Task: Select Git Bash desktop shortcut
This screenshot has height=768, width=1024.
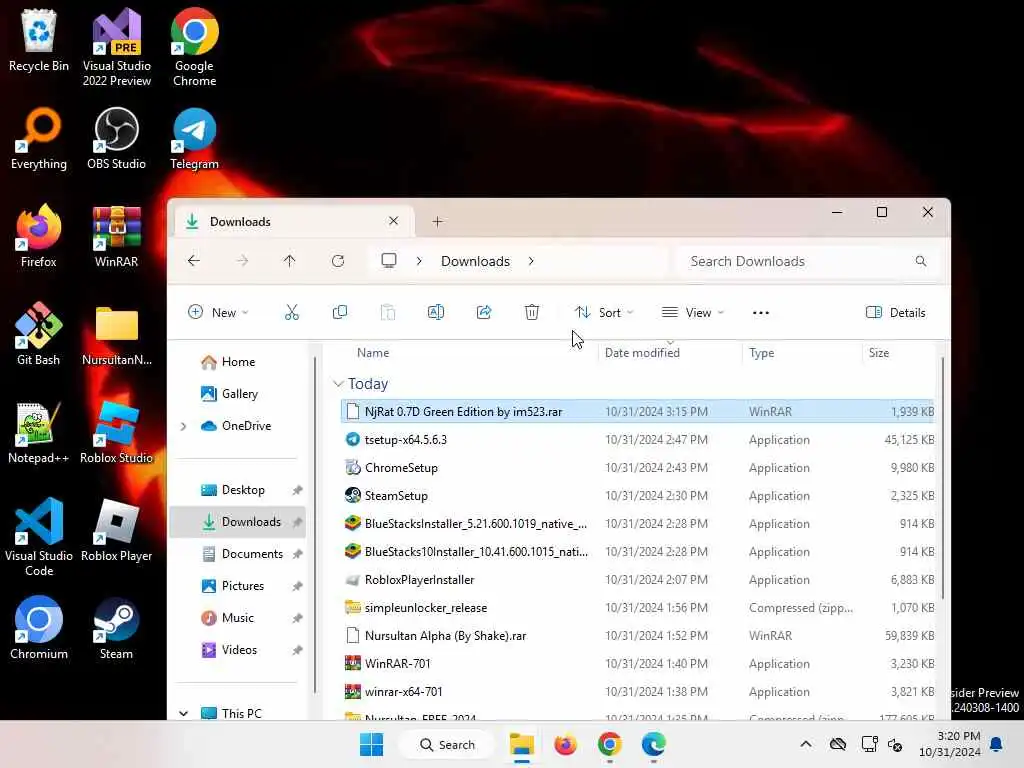Action: click(39, 334)
